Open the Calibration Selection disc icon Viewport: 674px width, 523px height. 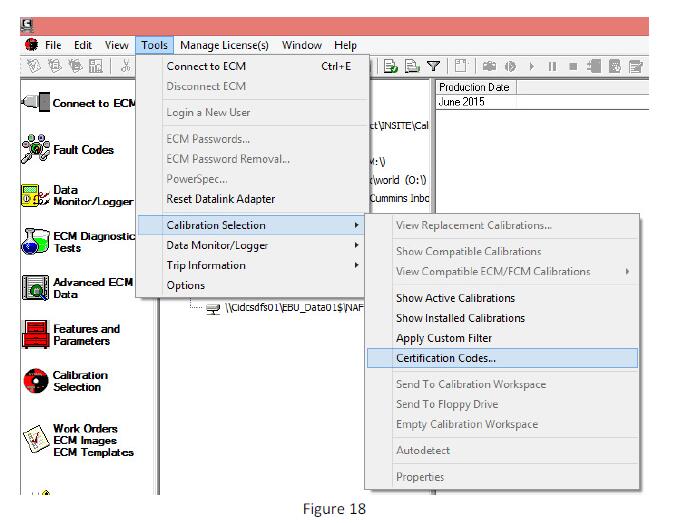pyautogui.click(x=36, y=381)
